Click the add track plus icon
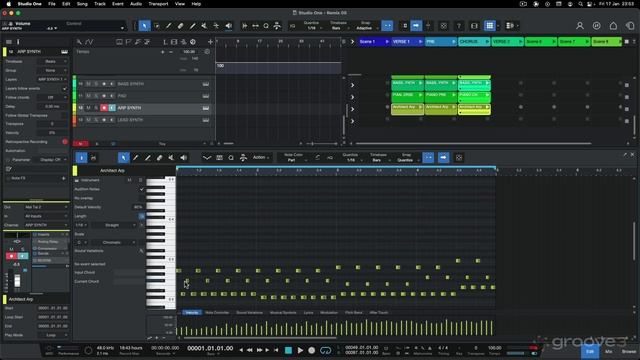The height and width of the screenshot is (360, 640). pos(210,42)
